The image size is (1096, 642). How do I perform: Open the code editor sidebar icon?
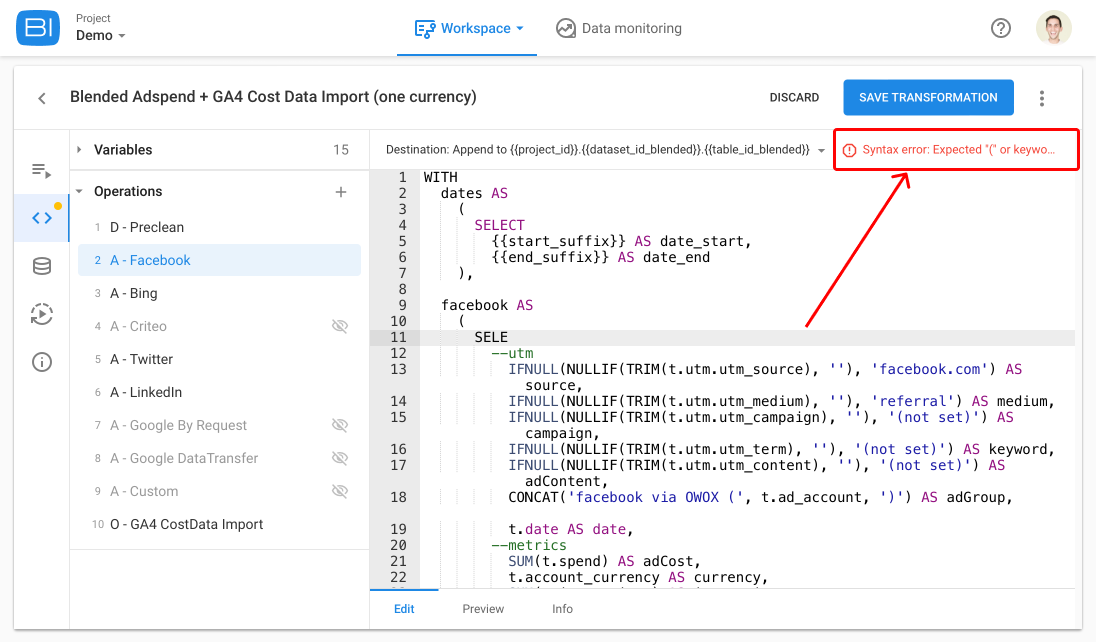[42, 218]
